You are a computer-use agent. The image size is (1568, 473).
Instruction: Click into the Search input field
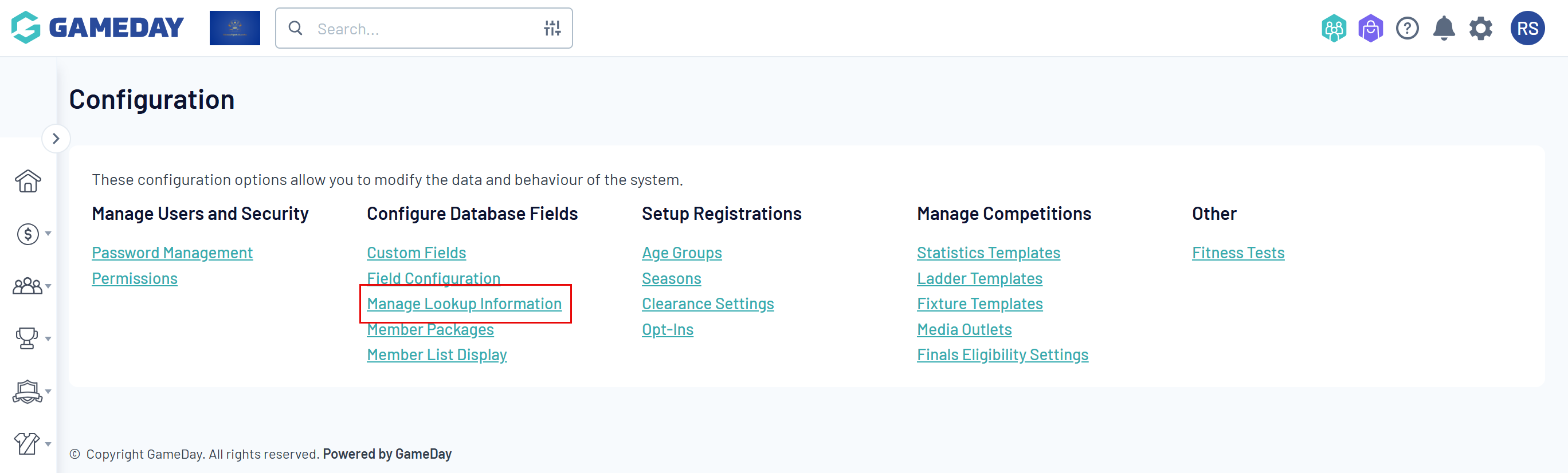tap(420, 29)
